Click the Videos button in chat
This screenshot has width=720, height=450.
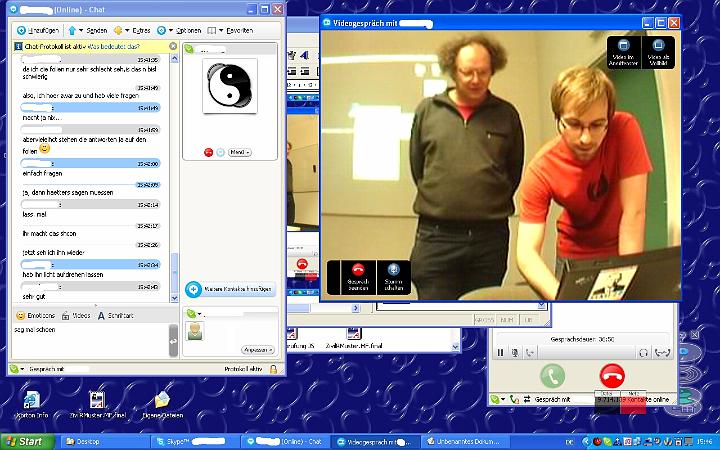coord(76,315)
